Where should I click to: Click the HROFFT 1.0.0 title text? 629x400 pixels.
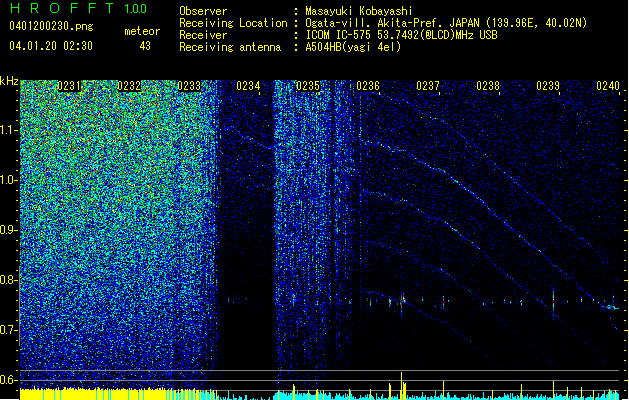(x=79, y=8)
